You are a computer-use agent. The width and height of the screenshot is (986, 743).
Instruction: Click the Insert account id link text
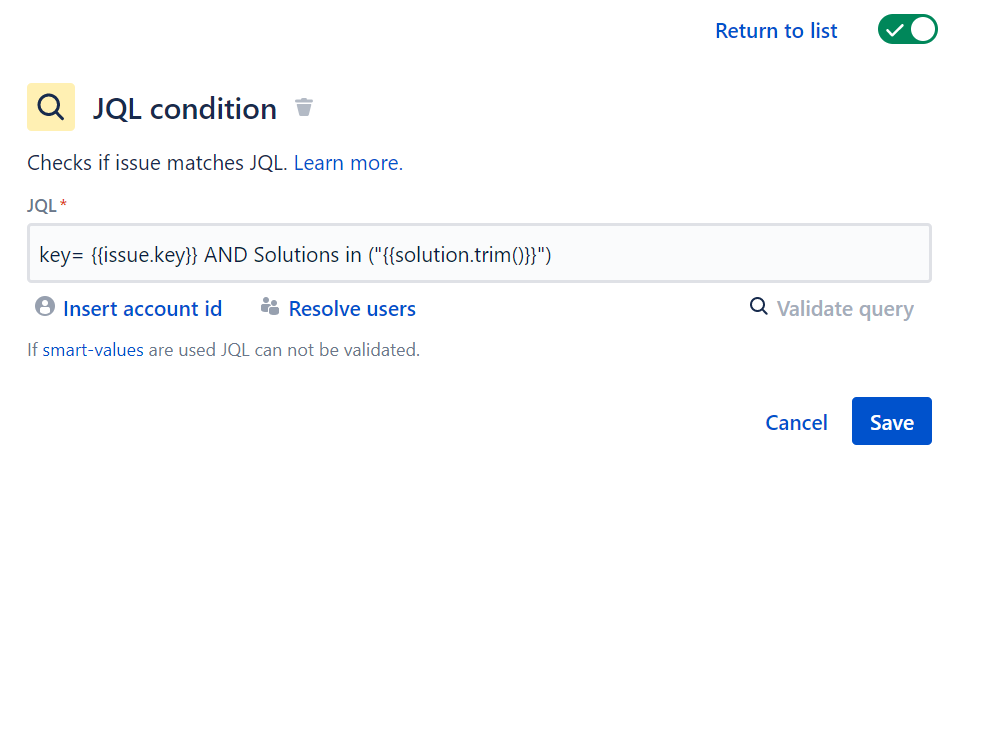pyautogui.click(x=143, y=309)
